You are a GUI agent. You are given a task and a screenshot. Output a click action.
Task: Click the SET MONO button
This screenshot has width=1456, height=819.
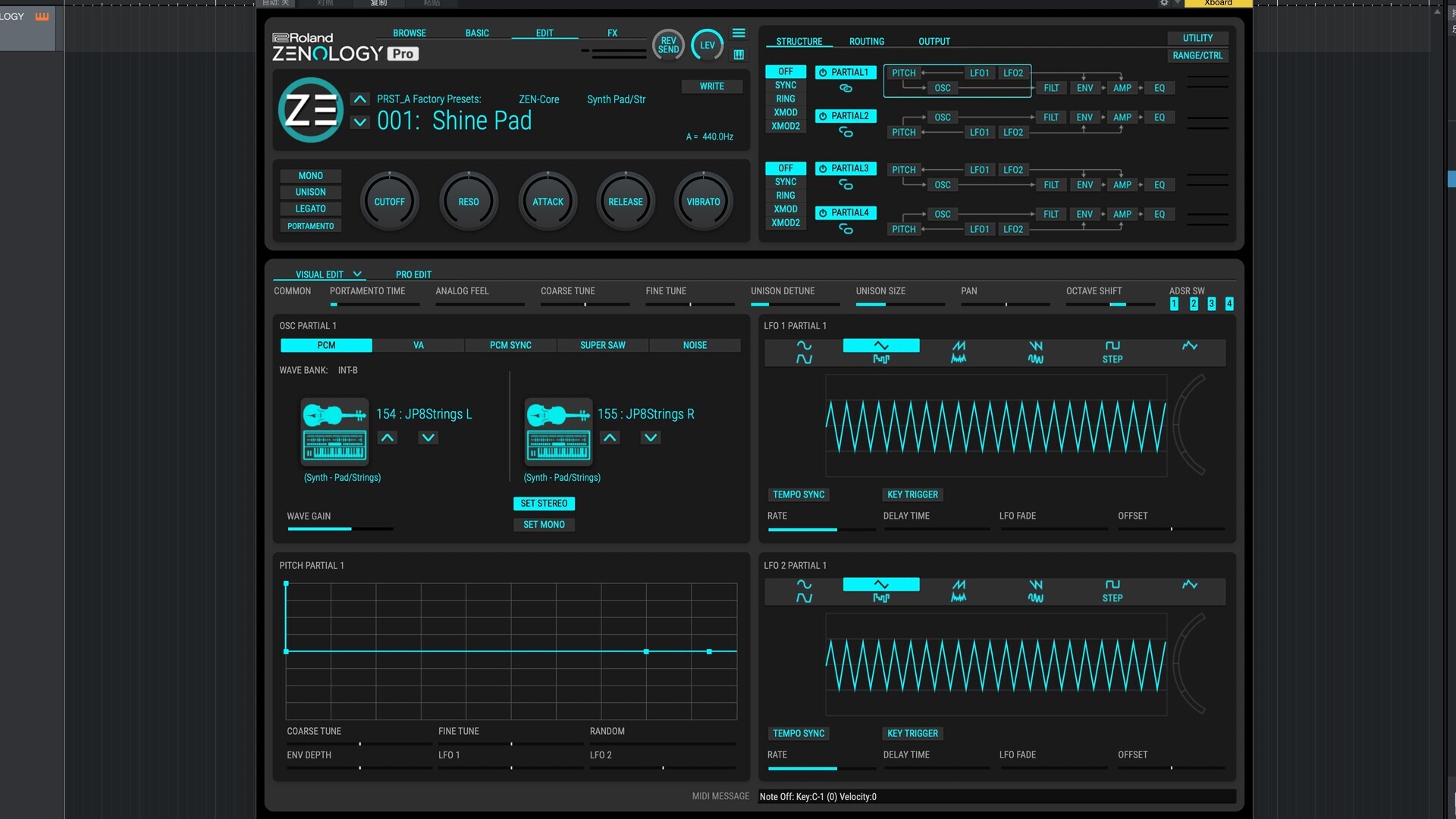(544, 525)
